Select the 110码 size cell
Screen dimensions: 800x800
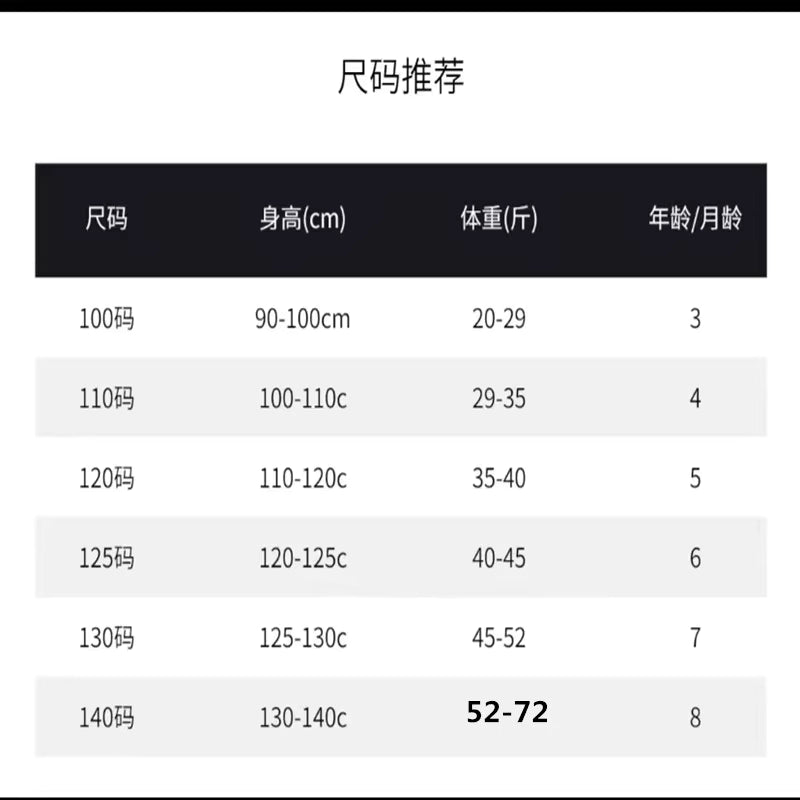coord(106,399)
